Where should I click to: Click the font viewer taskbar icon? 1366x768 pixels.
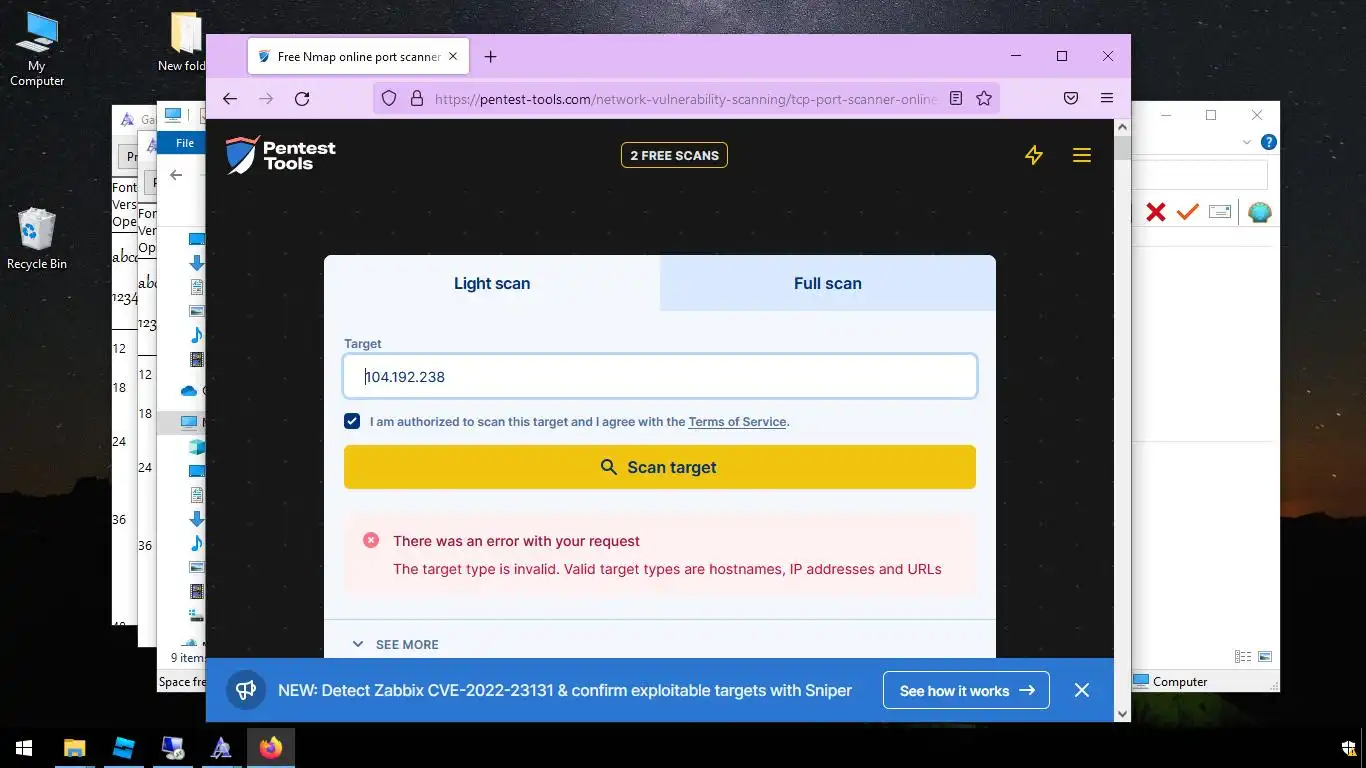point(221,748)
